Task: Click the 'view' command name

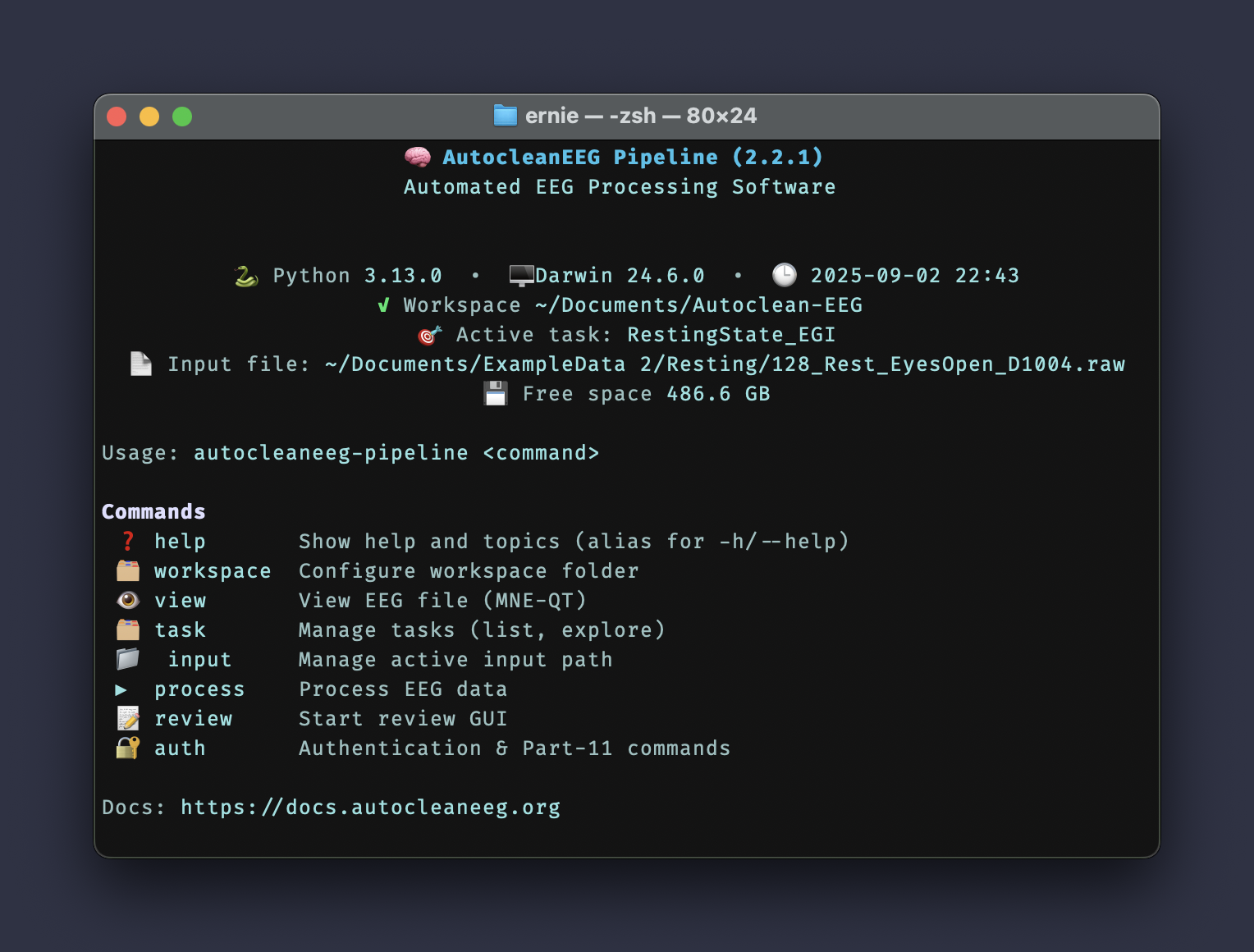Action: (x=181, y=601)
